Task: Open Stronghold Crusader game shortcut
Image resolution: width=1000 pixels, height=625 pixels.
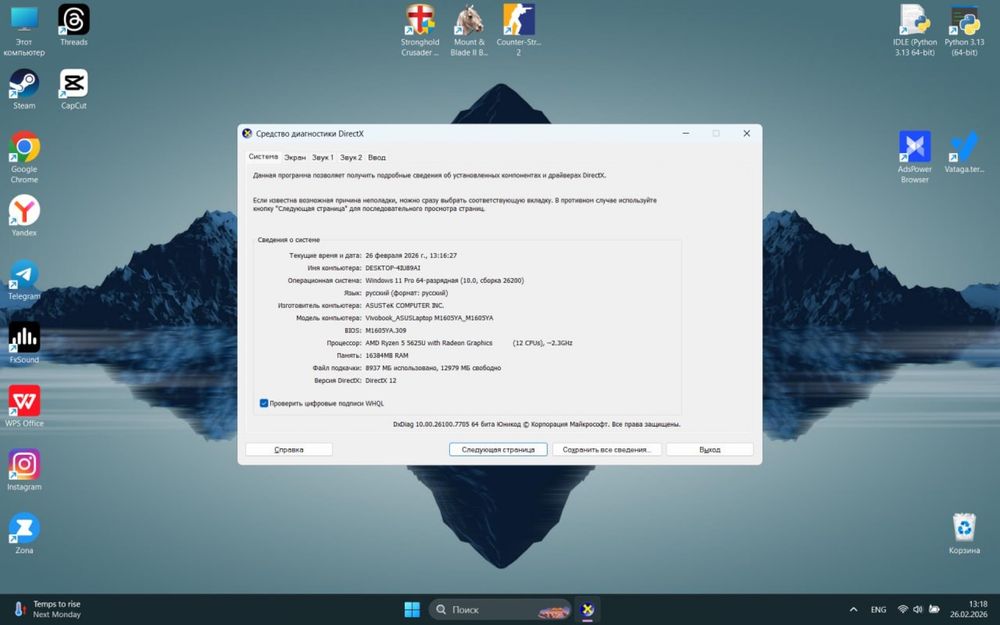Action: point(420,30)
